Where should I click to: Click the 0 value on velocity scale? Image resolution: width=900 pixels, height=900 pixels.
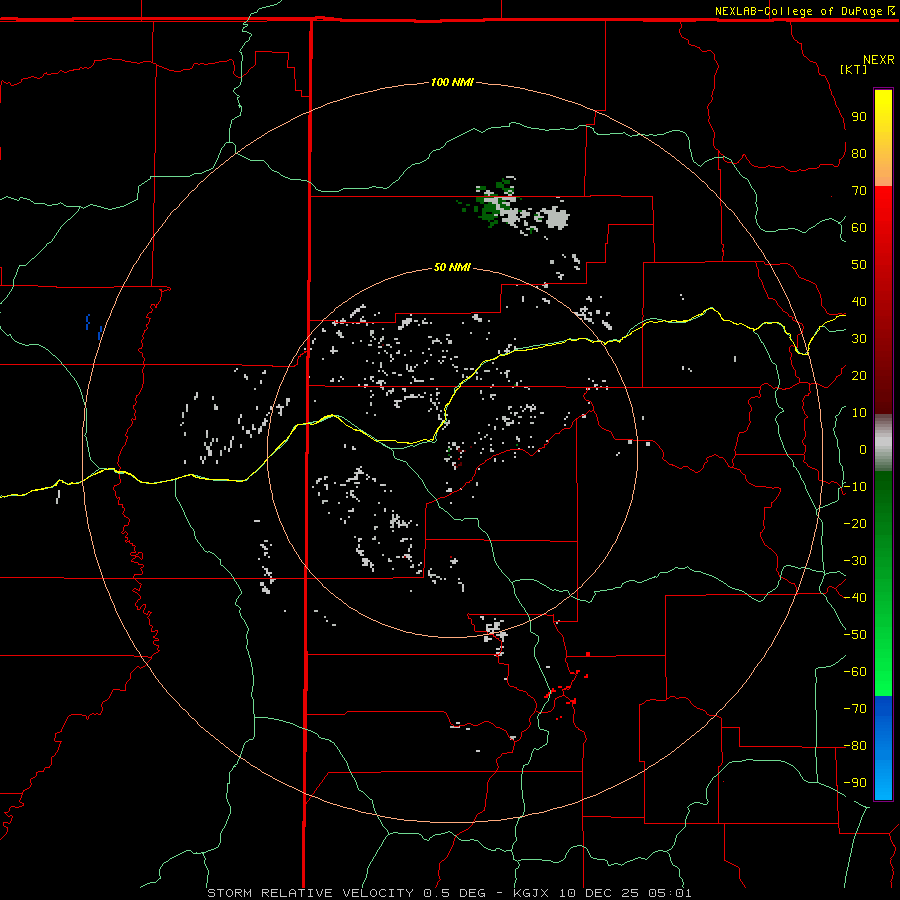(x=863, y=449)
